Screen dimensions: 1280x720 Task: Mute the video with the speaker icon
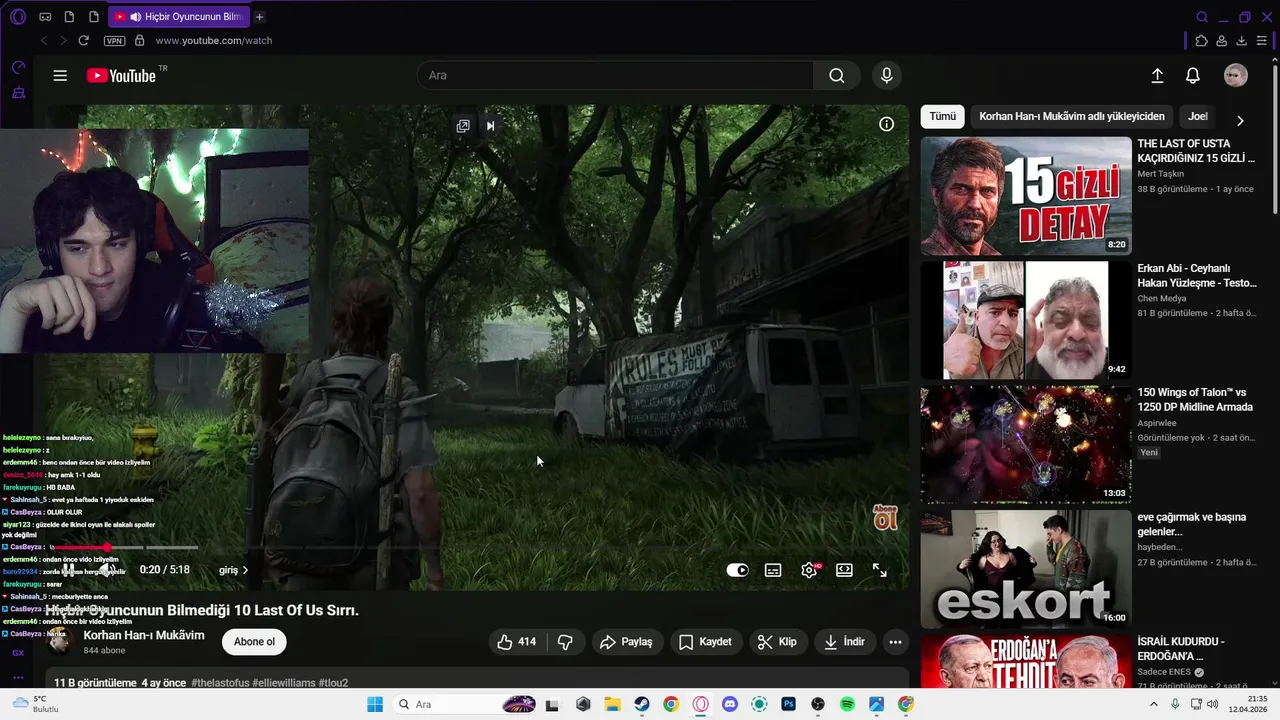coord(107,570)
